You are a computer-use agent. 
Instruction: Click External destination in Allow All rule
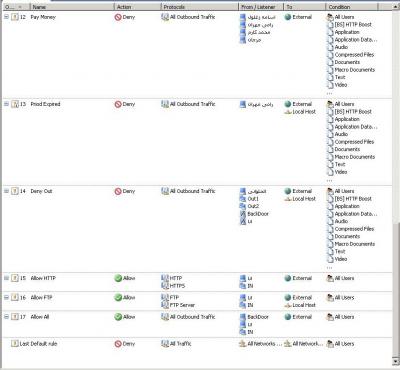click(x=302, y=317)
